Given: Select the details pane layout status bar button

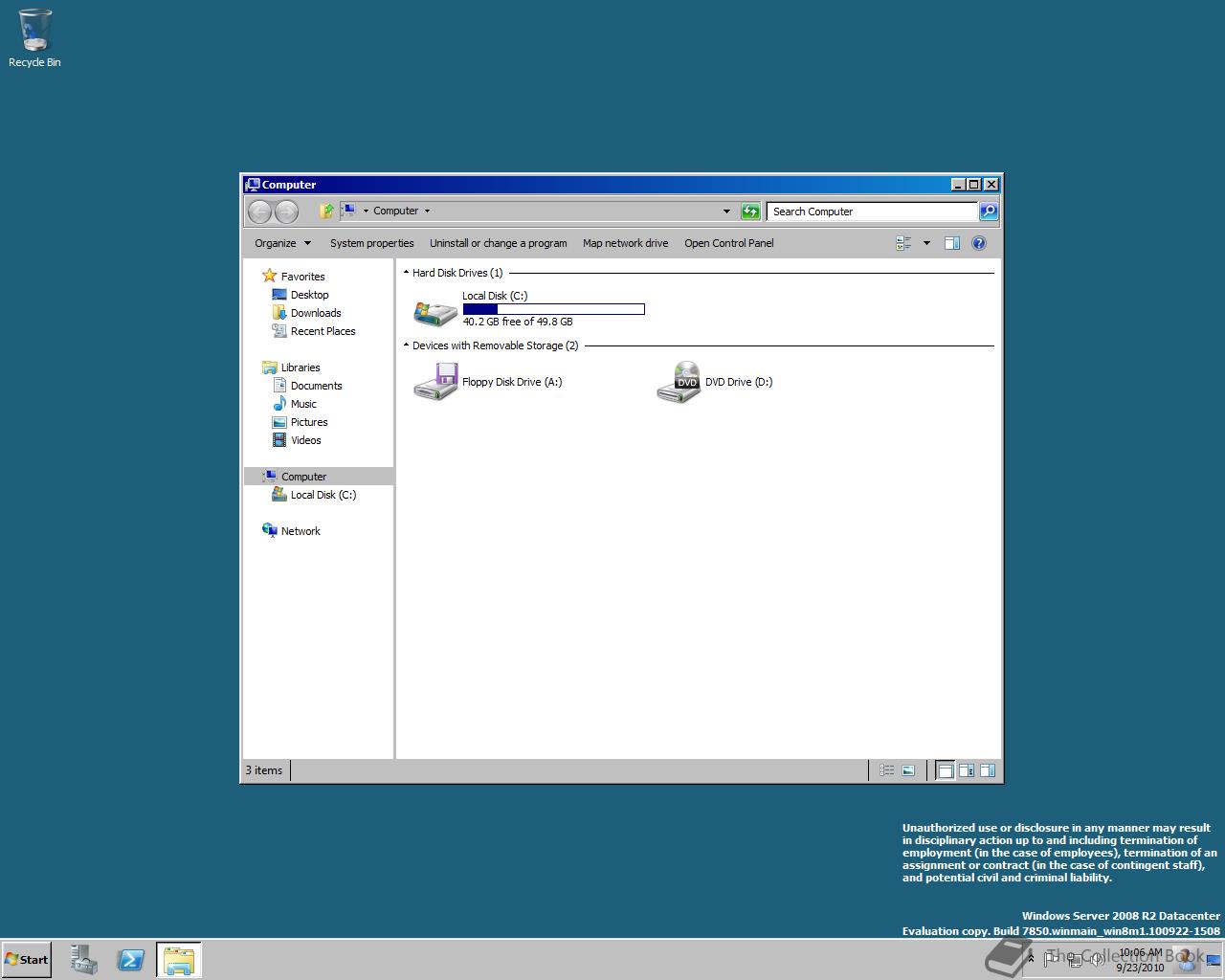Looking at the screenshot, I should coord(967,770).
